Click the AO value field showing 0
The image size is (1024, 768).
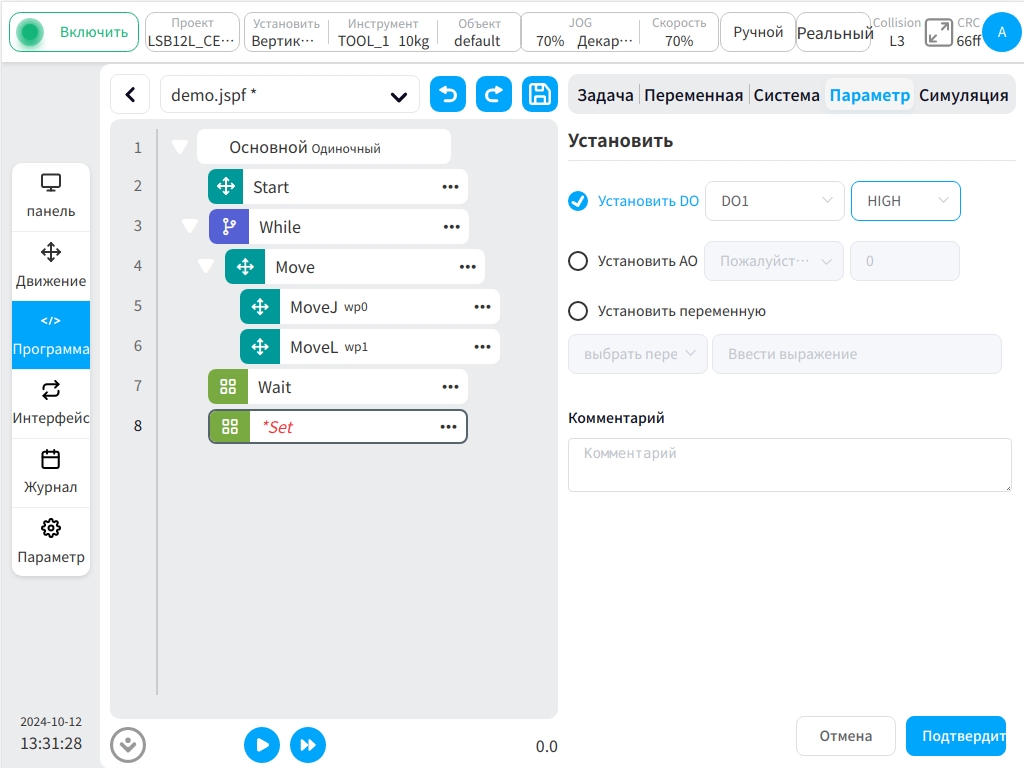click(904, 261)
